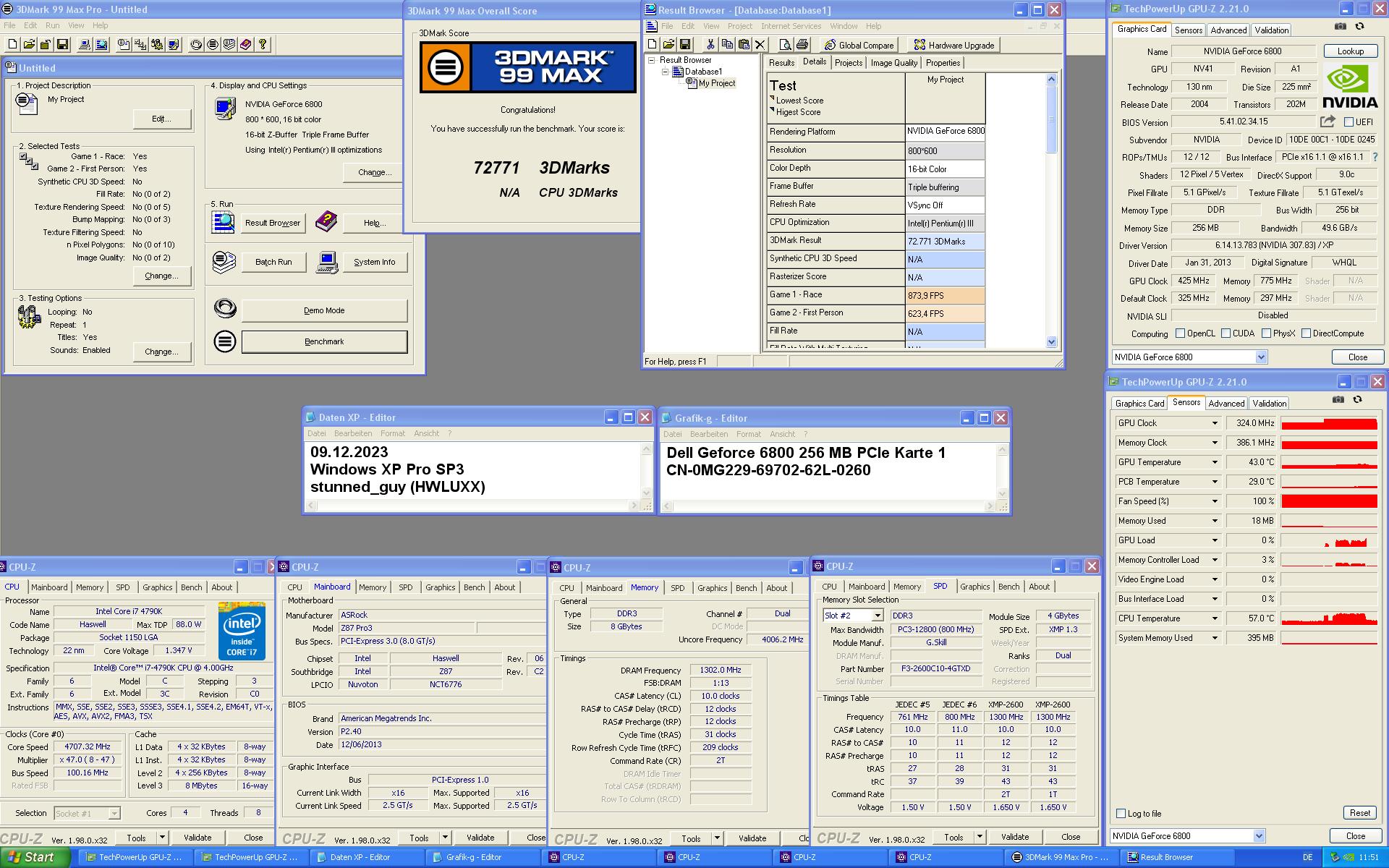Screen dimensions: 1389x868
Task: Click the screenshot camera icon in upper GPU-Z window
Action: tap(1341, 26)
